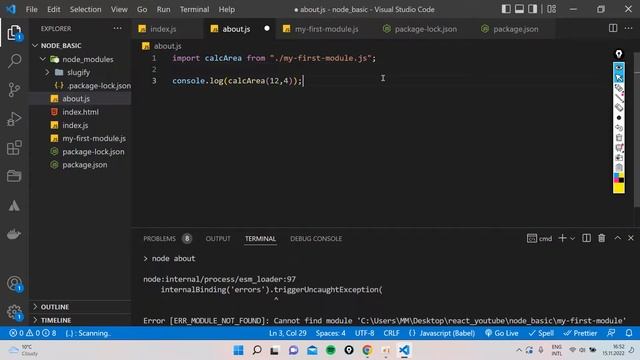Open notifications bell in status bar
640x360 pixels.
(629, 333)
